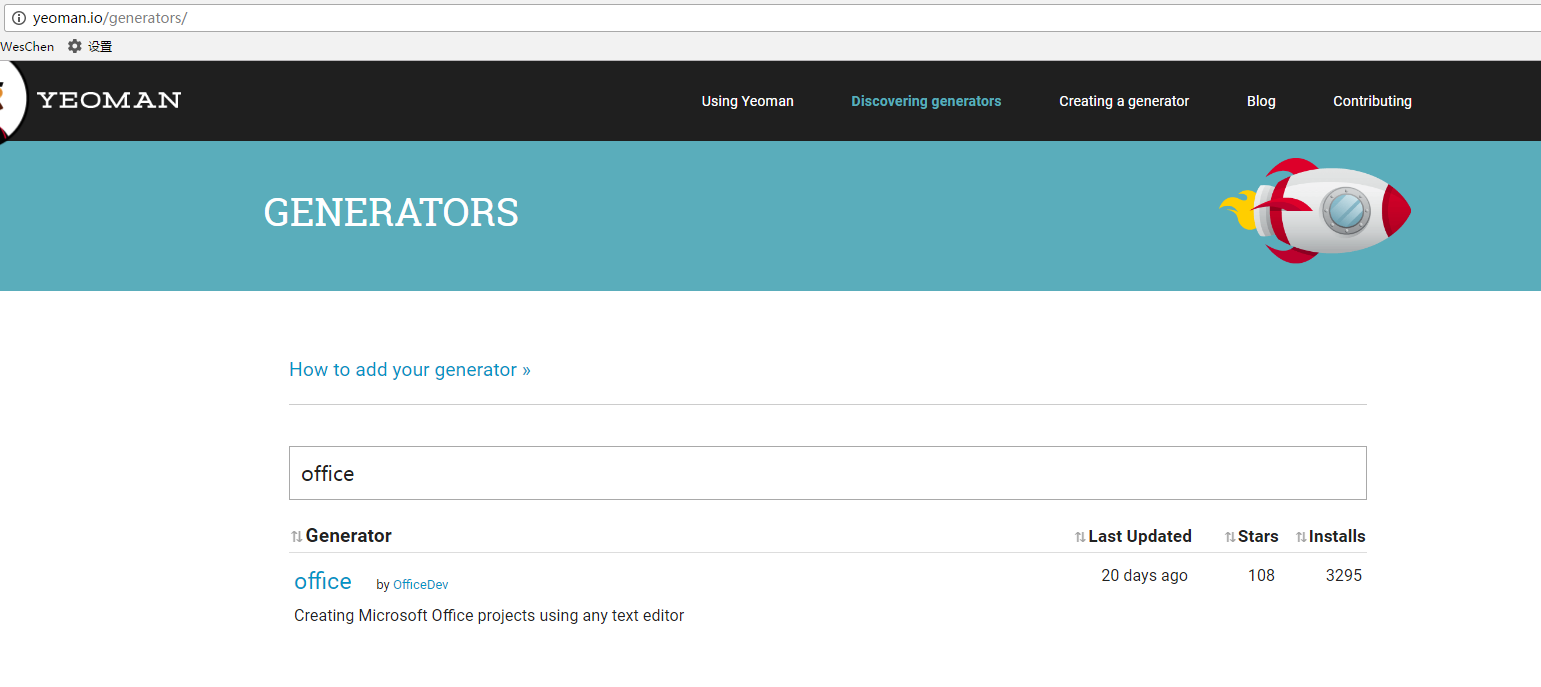
Task: Click the 3295 installs value
Action: coord(1344,575)
